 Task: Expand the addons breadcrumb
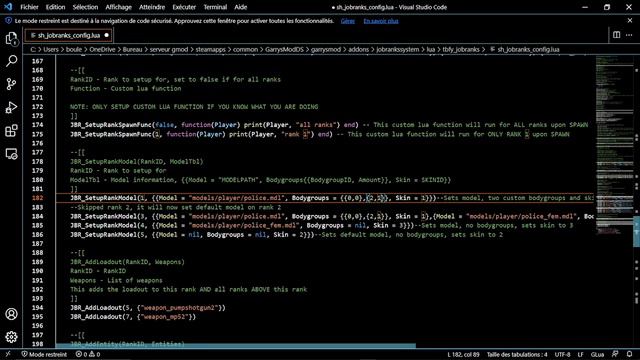click(358, 49)
